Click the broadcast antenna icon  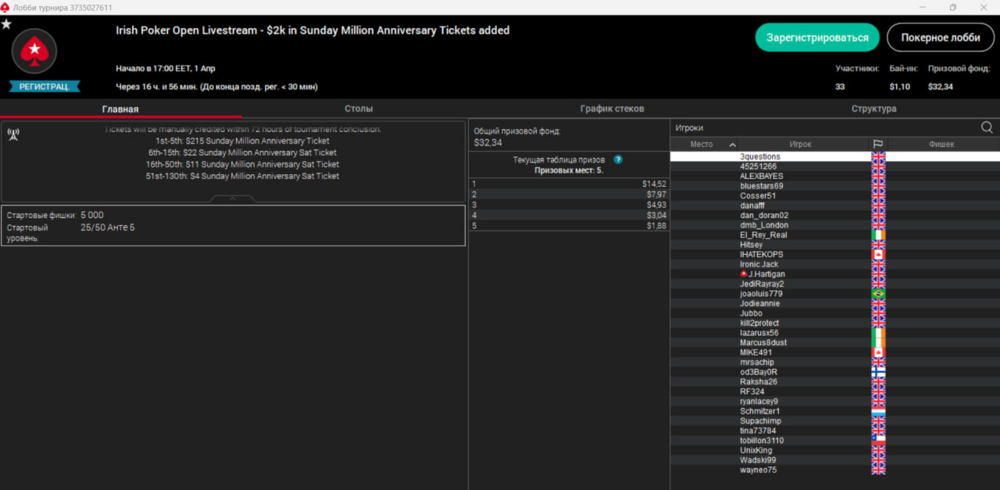pos(13,134)
